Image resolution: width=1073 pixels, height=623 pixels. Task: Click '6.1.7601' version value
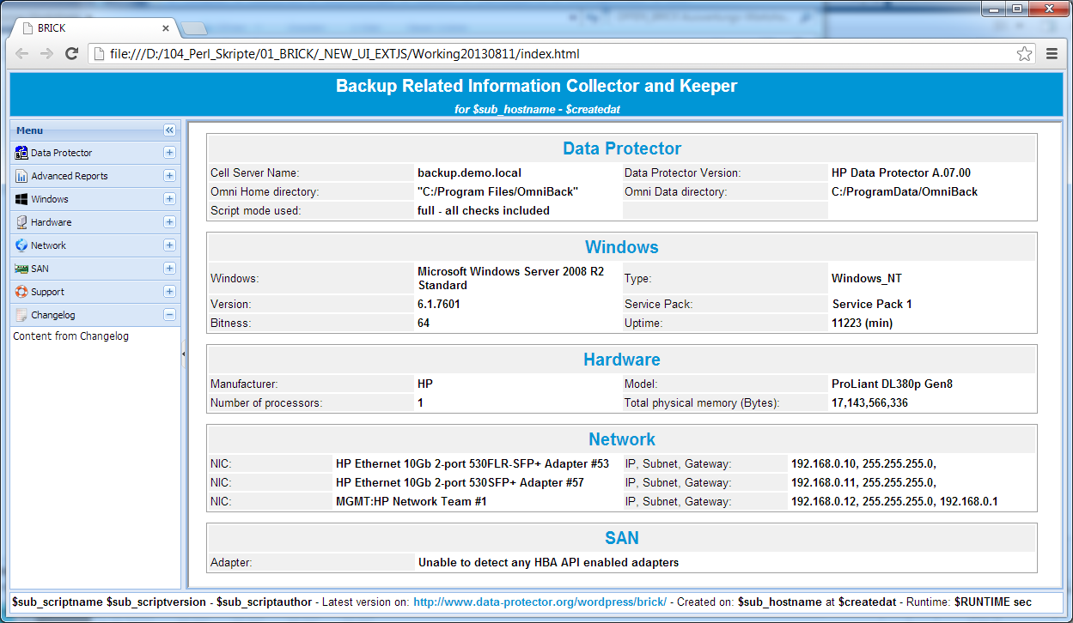point(439,304)
